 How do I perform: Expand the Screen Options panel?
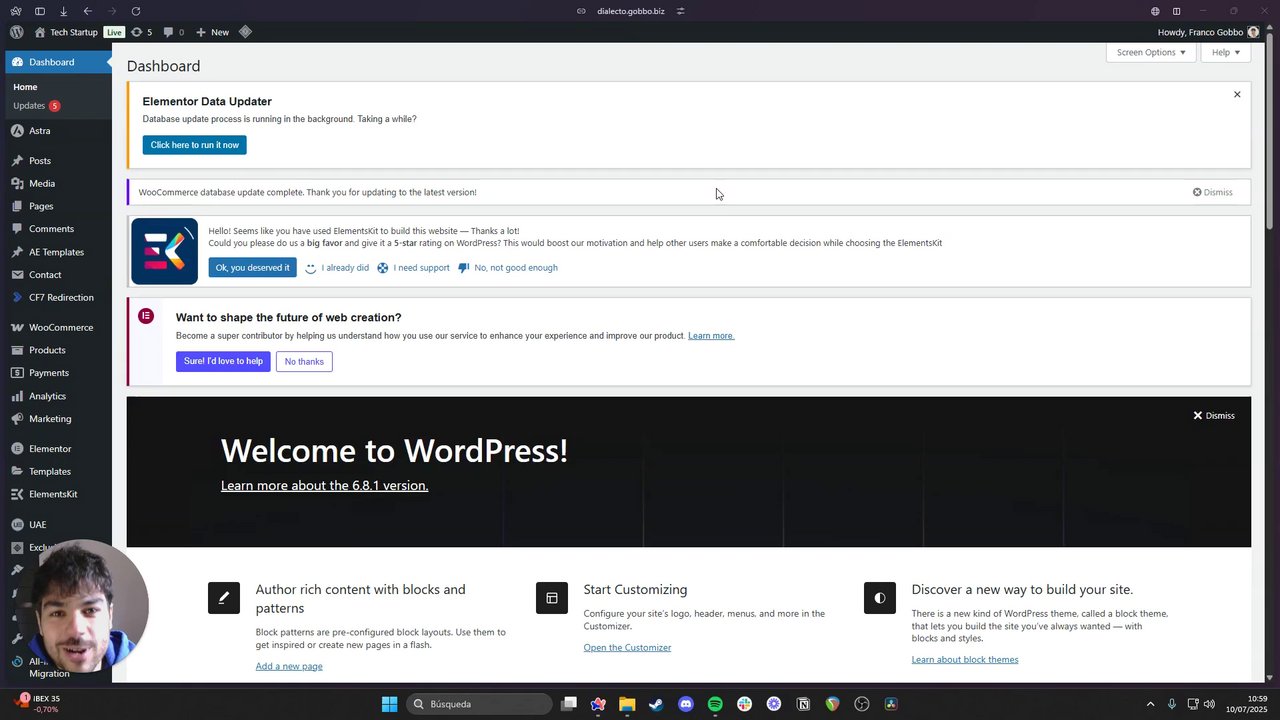pyautogui.click(x=1151, y=52)
